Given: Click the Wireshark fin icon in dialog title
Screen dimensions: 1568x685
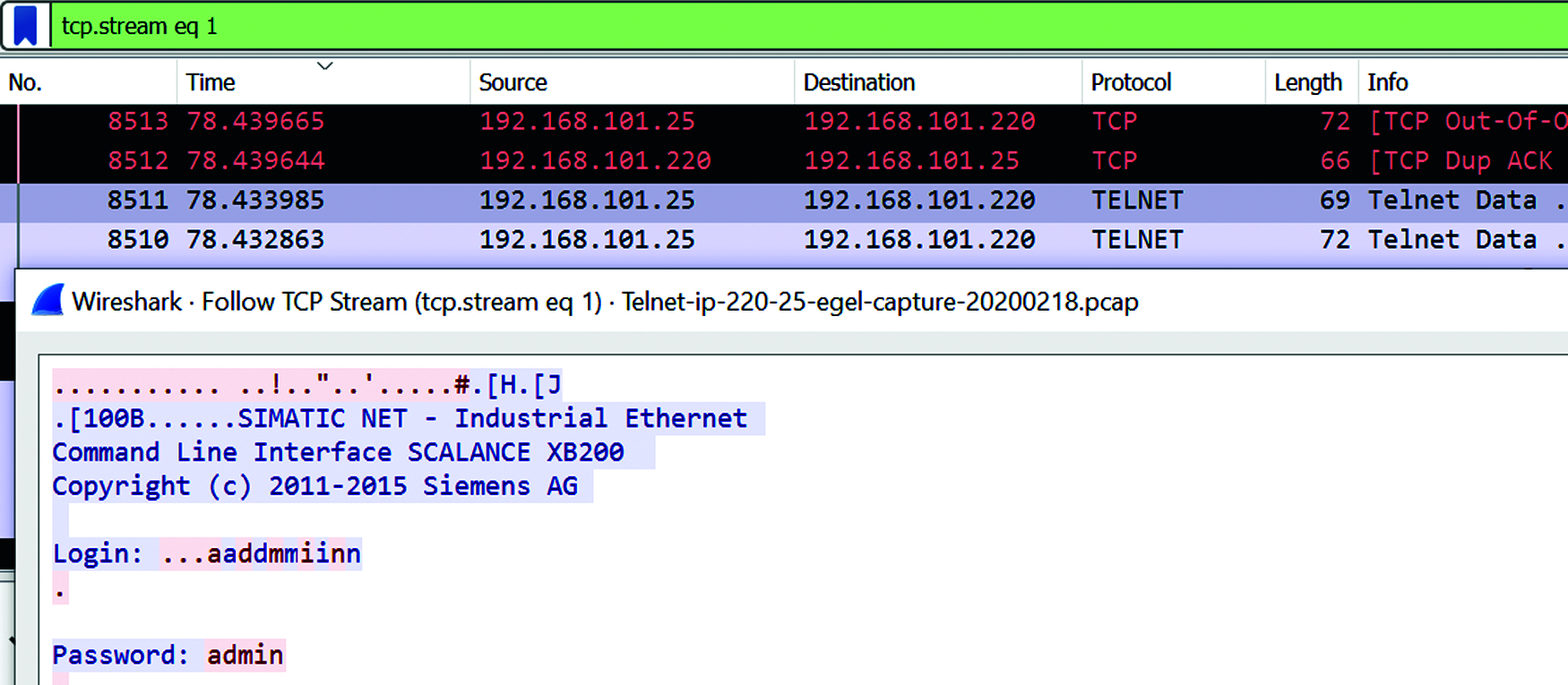Looking at the screenshot, I should 47,301.
